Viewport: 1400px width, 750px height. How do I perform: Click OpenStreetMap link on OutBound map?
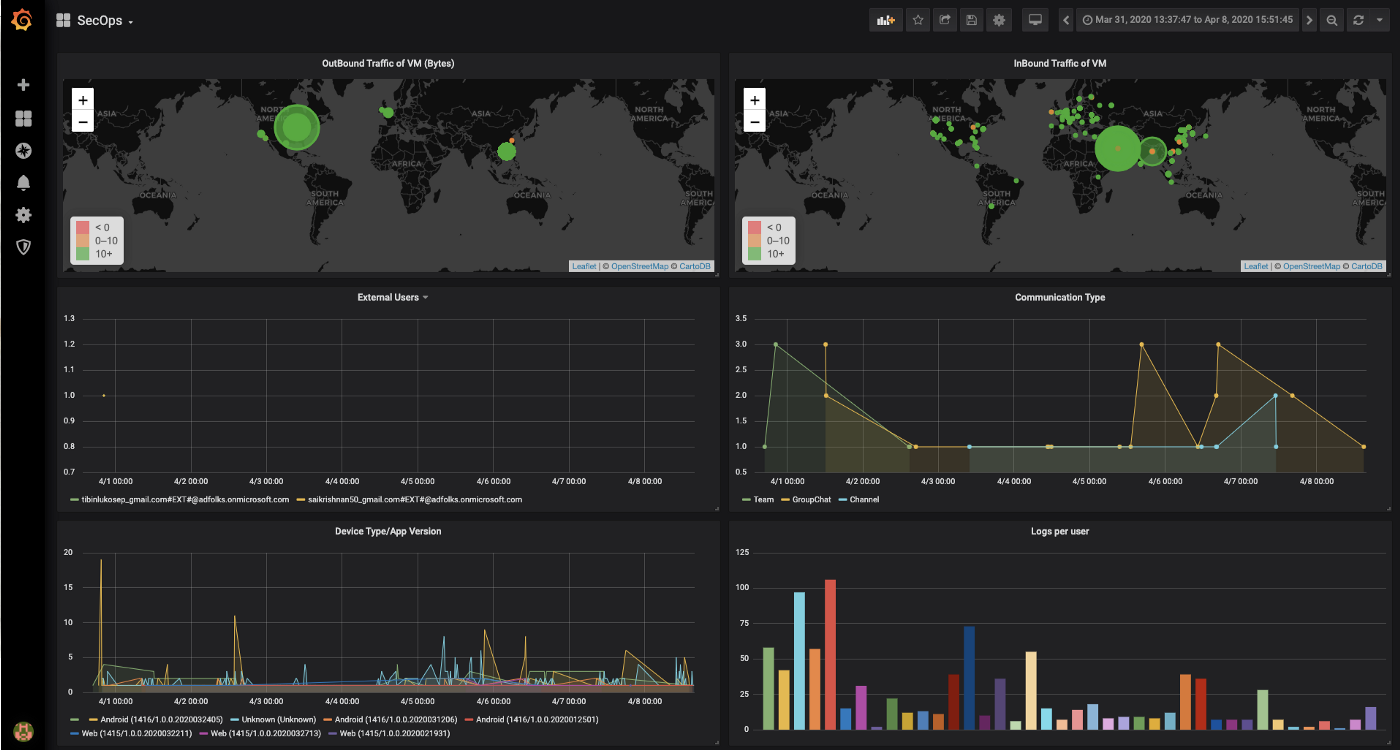point(638,266)
